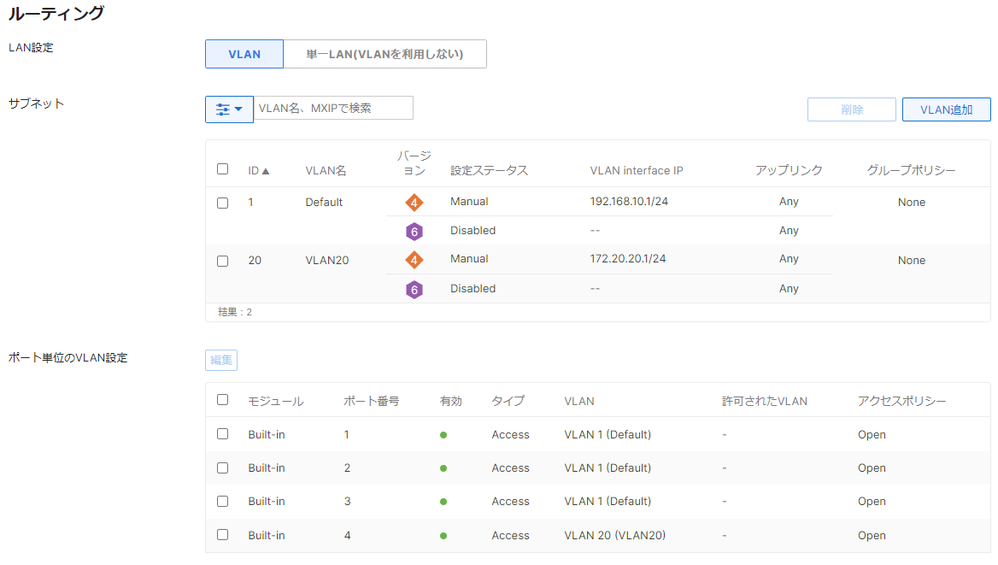Viewport: 998px width, 565px height.
Task: Open the subnet filter options dropdown
Action: coord(229,108)
